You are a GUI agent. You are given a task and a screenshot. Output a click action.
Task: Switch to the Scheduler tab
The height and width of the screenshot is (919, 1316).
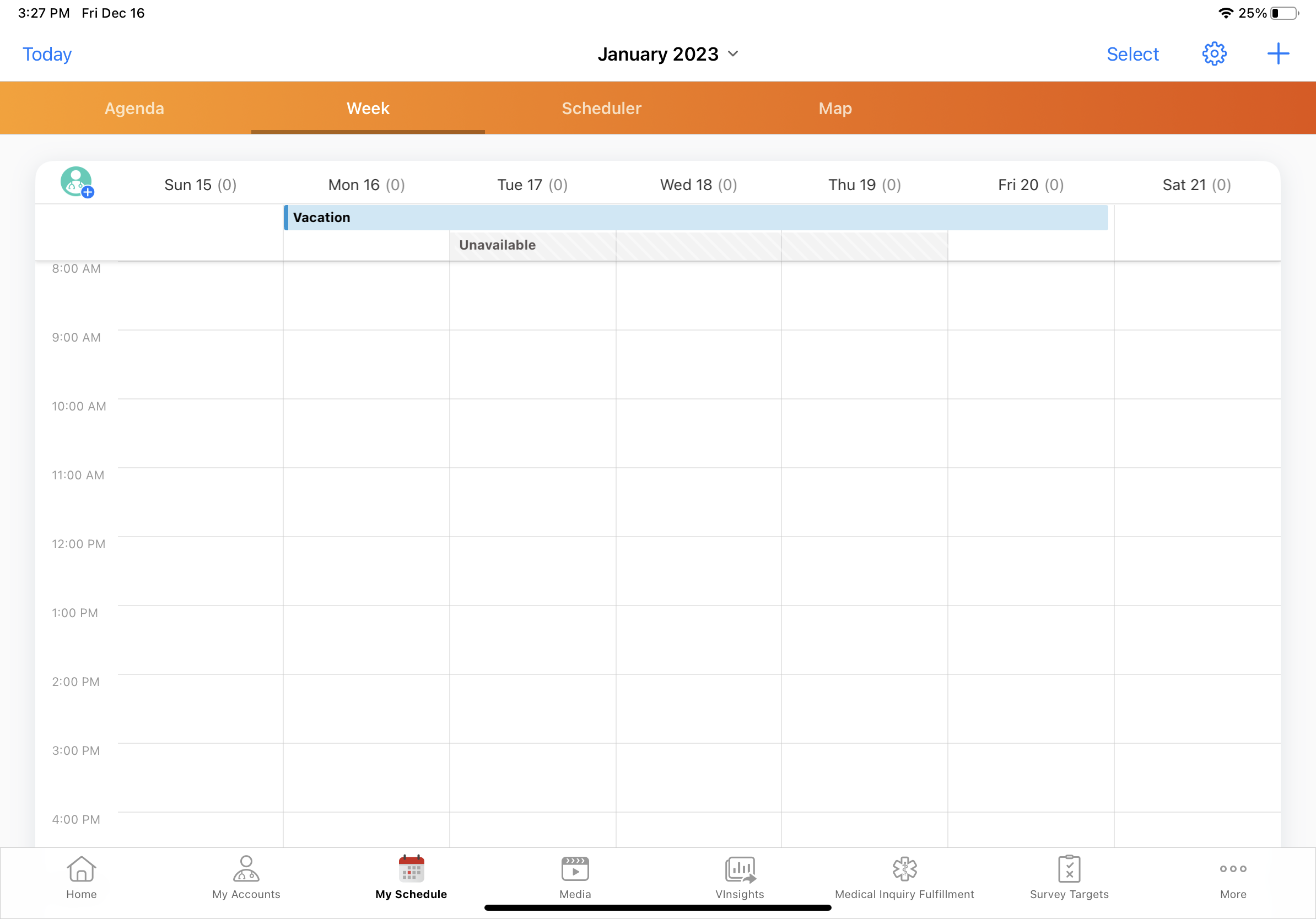(601, 109)
